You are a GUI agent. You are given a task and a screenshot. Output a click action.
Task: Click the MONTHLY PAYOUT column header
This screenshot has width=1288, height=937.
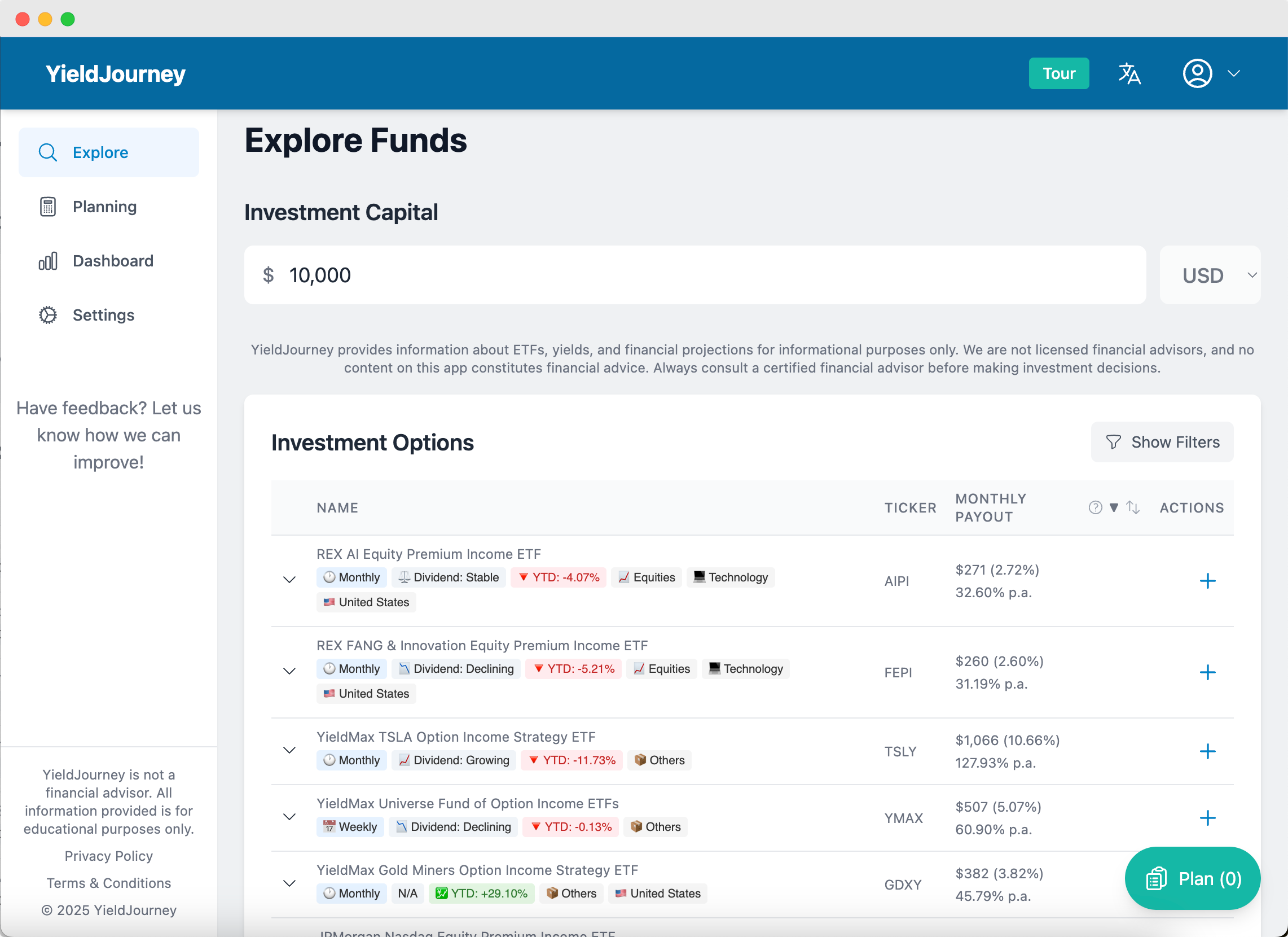click(x=991, y=507)
